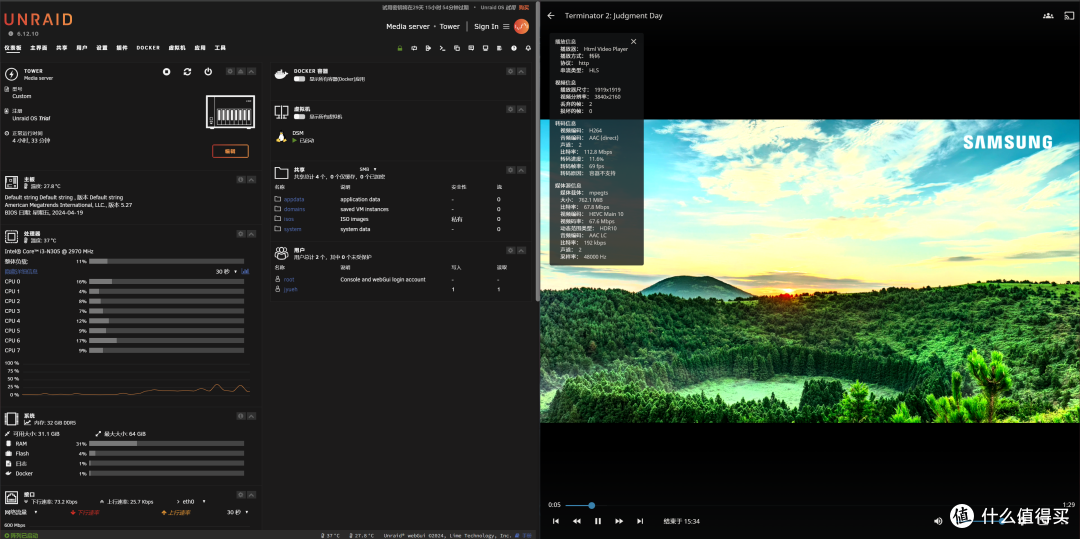Toggle the show all Docker containers switch
Viewport: 1080px width, 539px height.
point(300,79)
